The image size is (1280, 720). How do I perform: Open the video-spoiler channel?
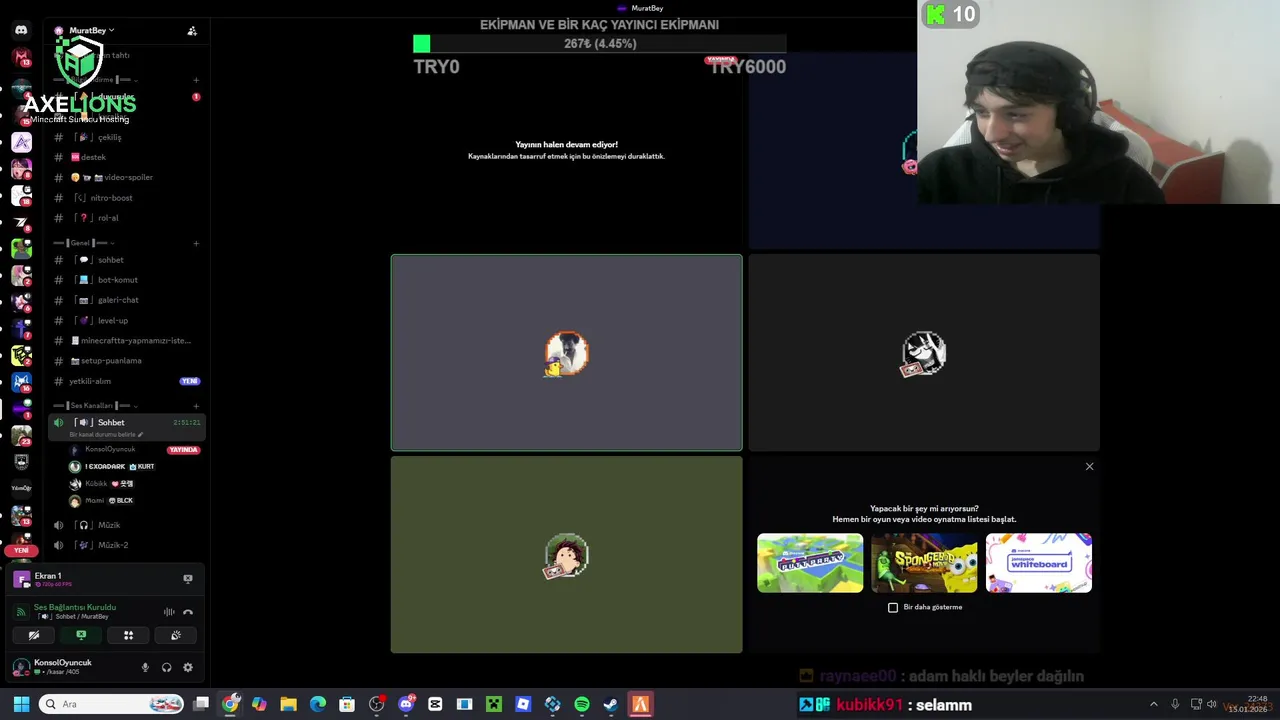(x=128, y=177)
